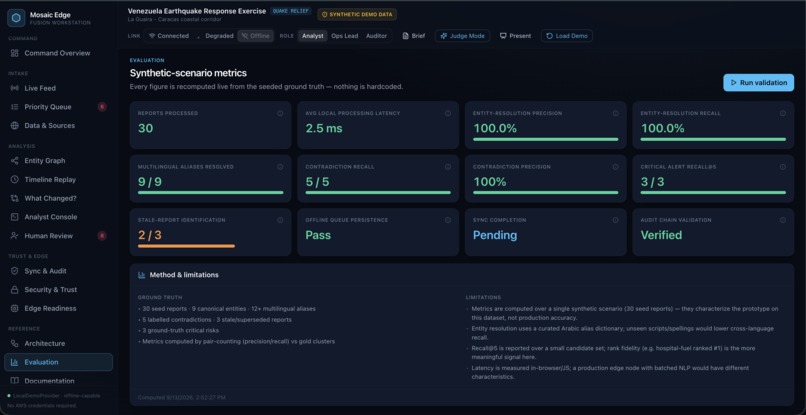Select the Analyst role
Screen dimensions: 806x415
(x=313, y=36)
